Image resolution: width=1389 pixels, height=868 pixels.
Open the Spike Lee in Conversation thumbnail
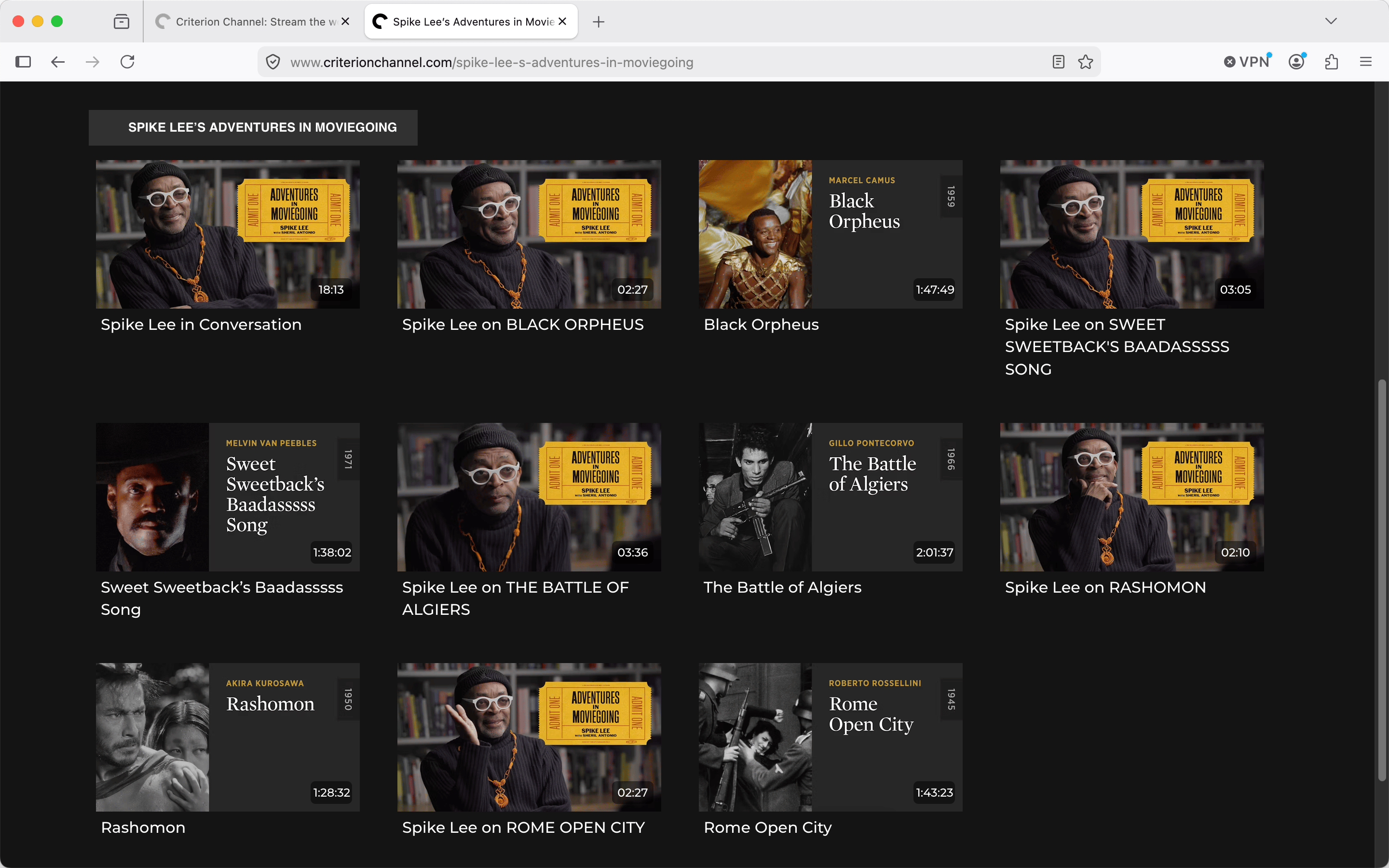[x=228, y=234]
